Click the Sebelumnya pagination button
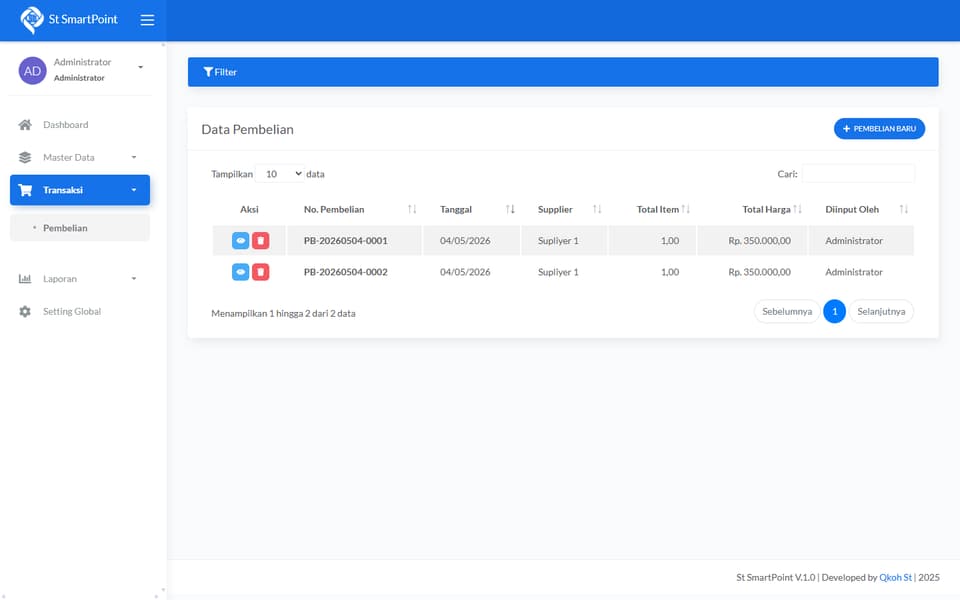The image size is (960, 600). coord(787,312)
